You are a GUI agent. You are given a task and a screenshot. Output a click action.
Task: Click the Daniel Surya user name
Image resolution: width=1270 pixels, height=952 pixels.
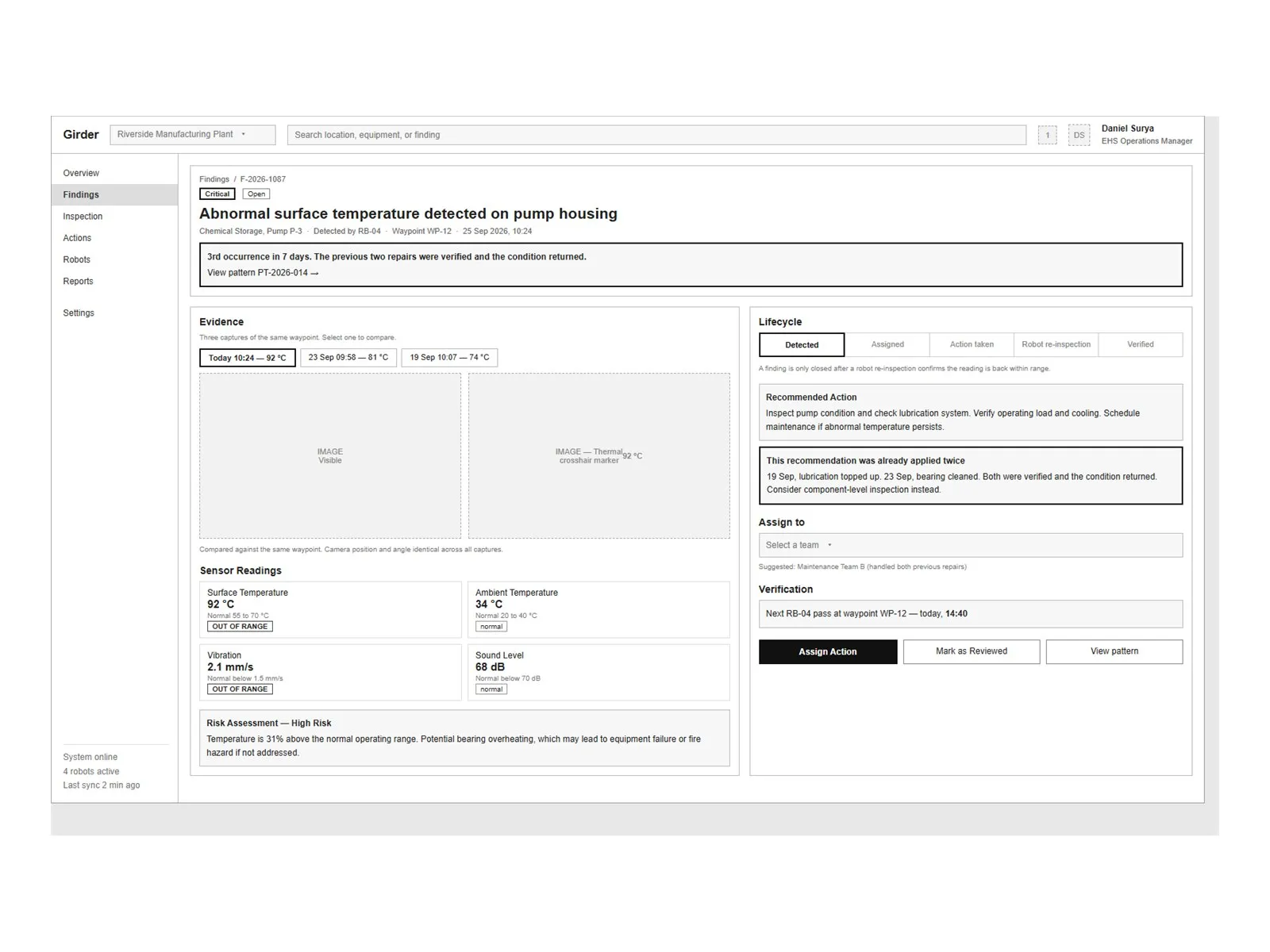pyautogui.click(x=1127, y=129)
